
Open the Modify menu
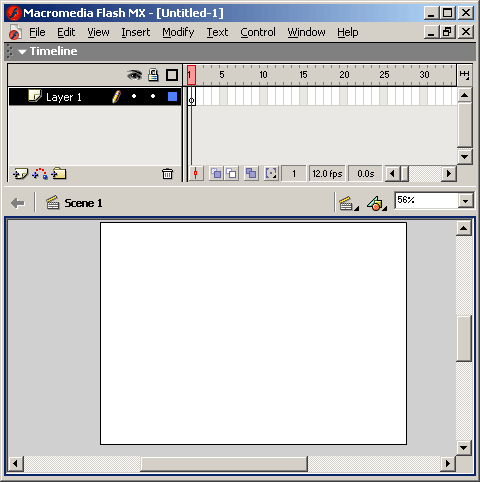click(x=178, y=32)
